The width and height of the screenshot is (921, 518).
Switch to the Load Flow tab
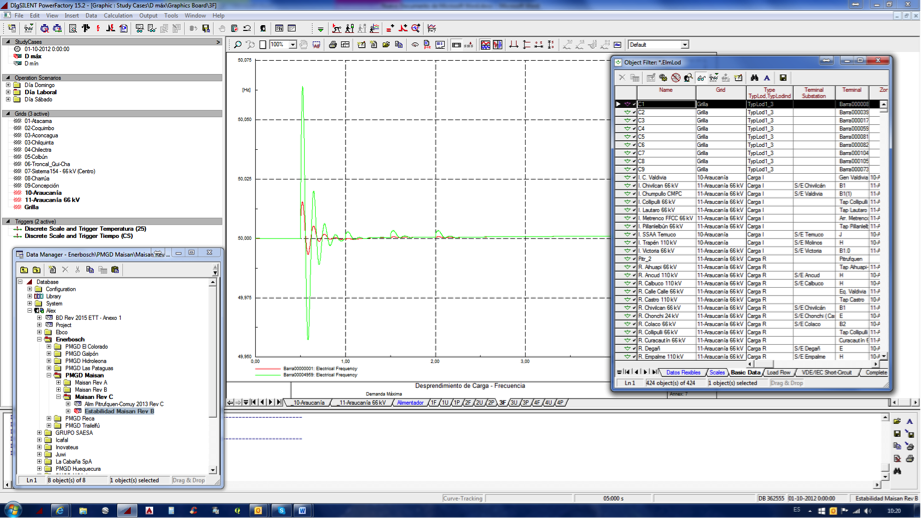click(x=778, y=372)
